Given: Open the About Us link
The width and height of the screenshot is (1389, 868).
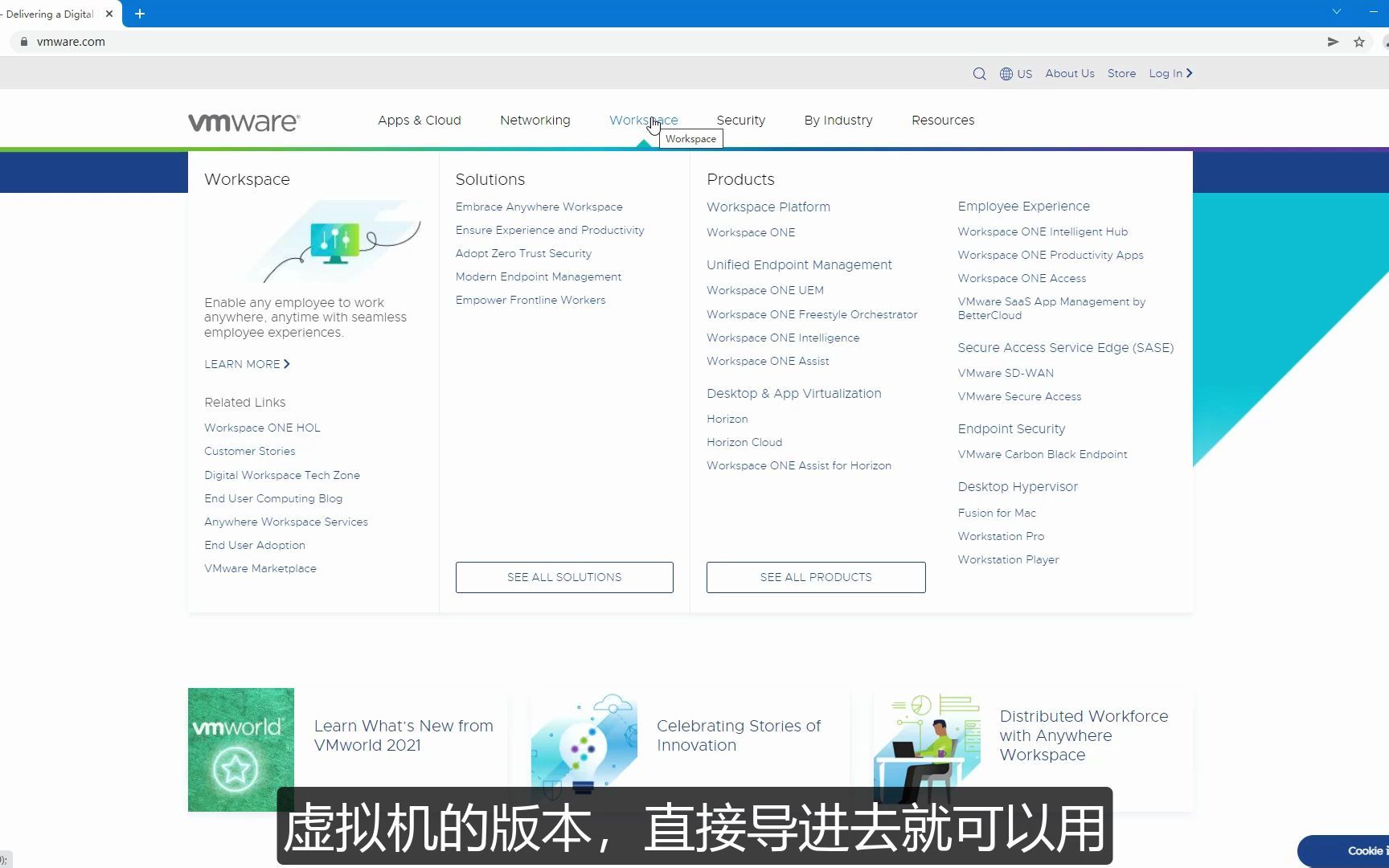Looking at the screenshot, I should (1070, 73).
